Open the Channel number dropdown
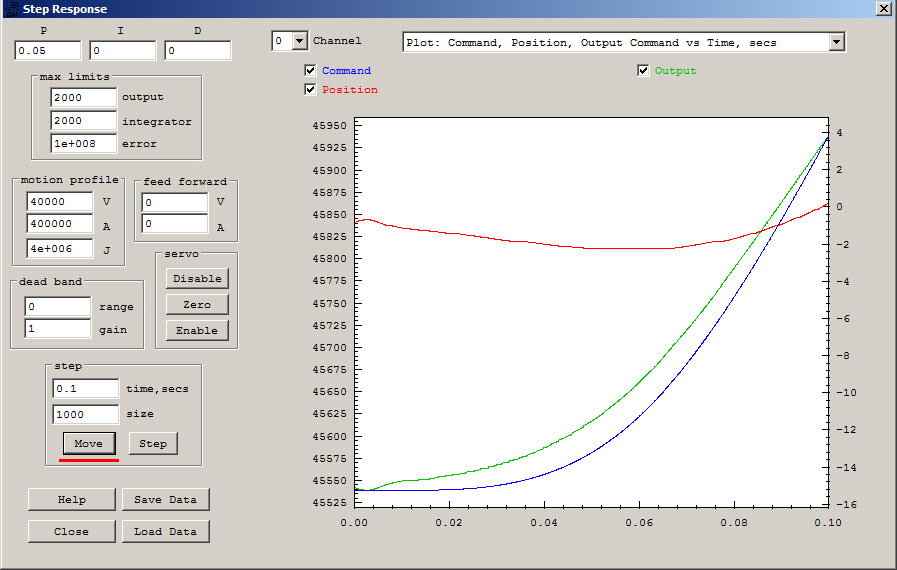This screenshot has width=897, height=570. [300, 41]
